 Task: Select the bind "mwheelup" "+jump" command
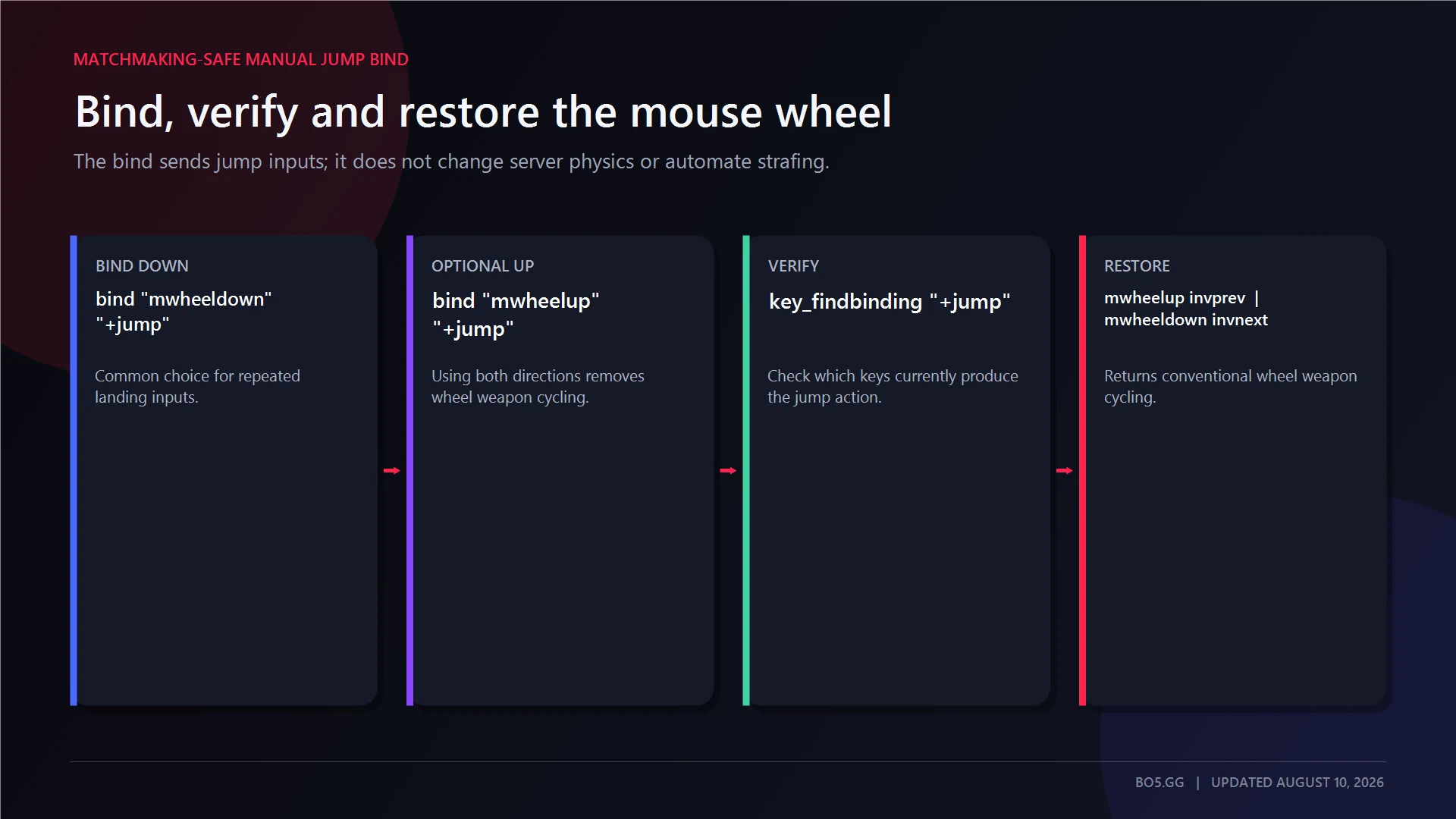click(516, 315)
